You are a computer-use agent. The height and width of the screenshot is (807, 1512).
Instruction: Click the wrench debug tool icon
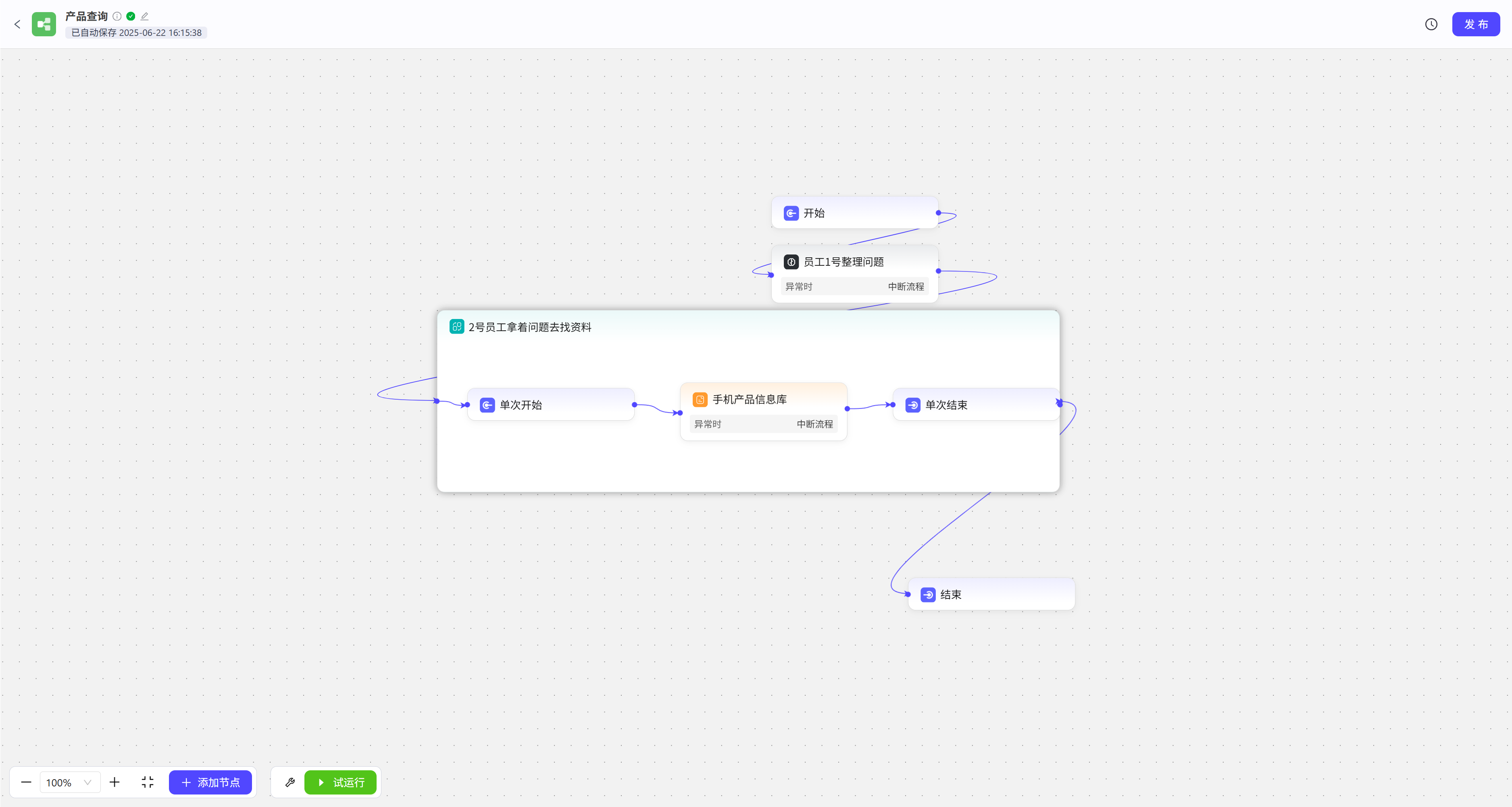(x=289, y=782)
